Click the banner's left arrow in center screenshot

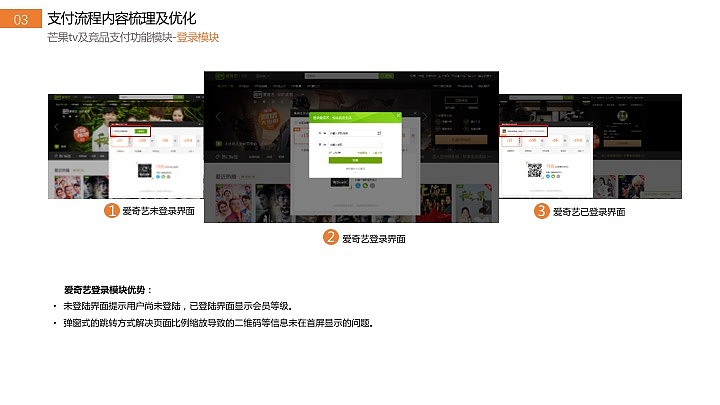coord(219,117)
